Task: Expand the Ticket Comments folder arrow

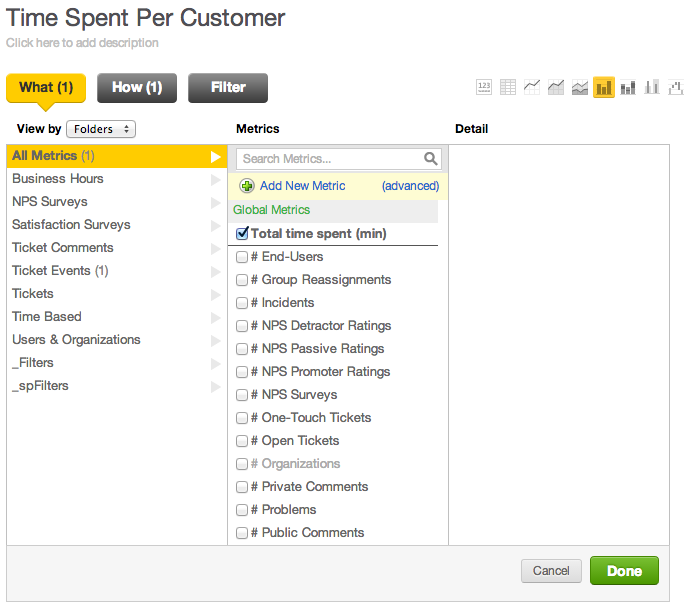Action: (x=215, y=249)
